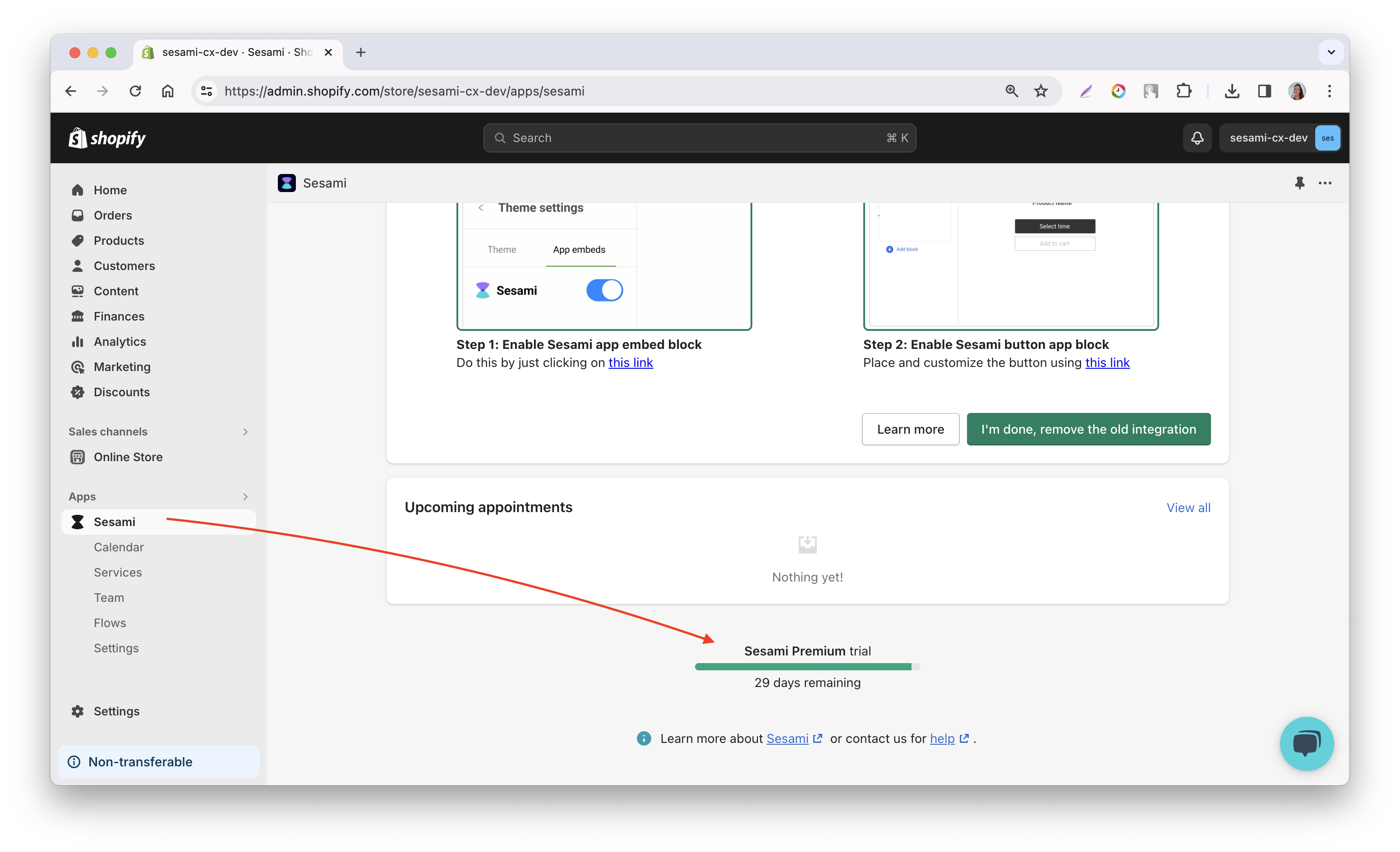Toggle the Sesami app embed switch
Viewport: 1400px width, 852px height.
(x=604, y=290)
